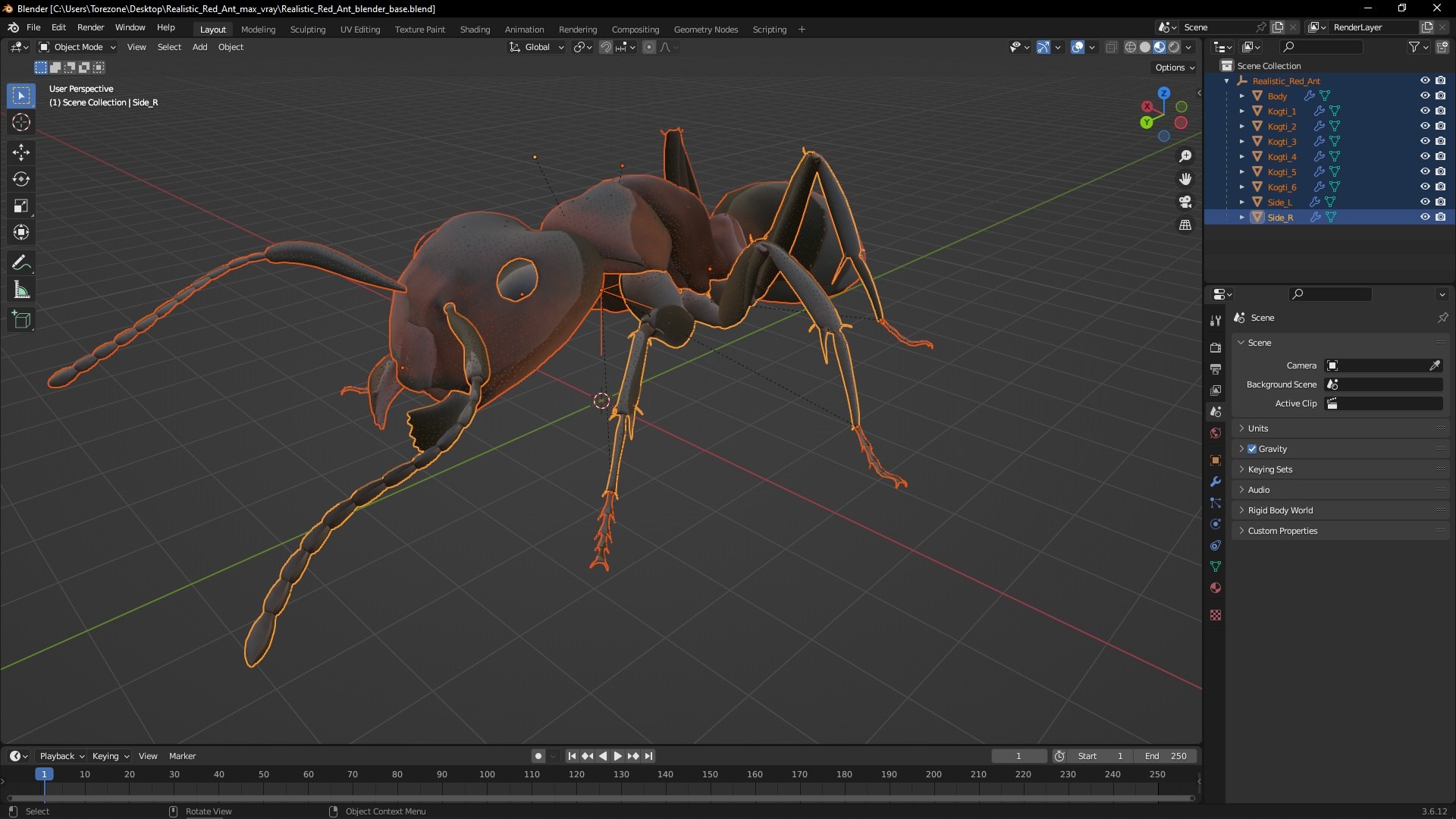Open the Playback dropdown in timeline
1456x819 pixels.
click(61, 756)
